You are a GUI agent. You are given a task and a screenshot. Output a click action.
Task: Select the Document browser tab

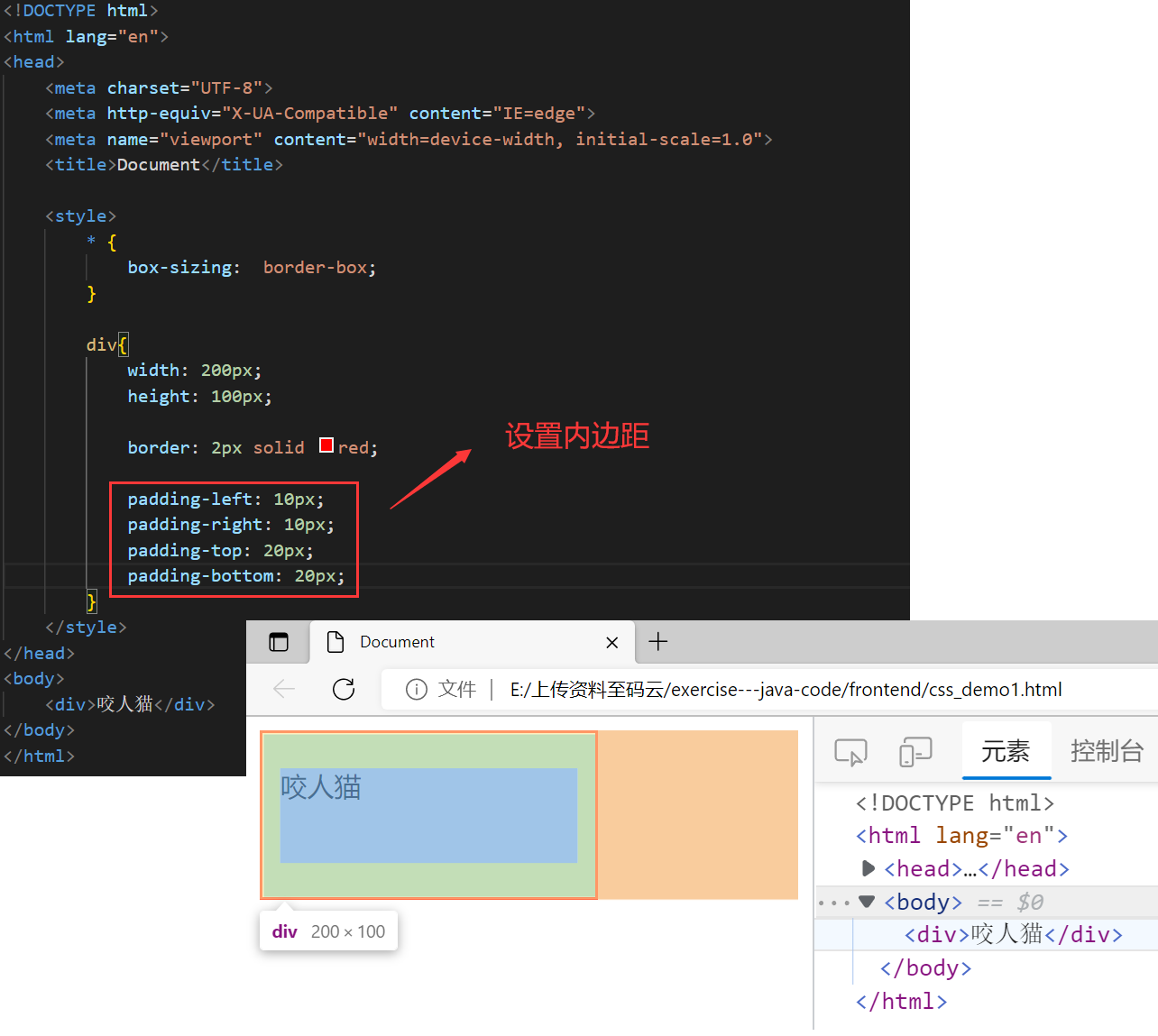(x=472, y=642)
